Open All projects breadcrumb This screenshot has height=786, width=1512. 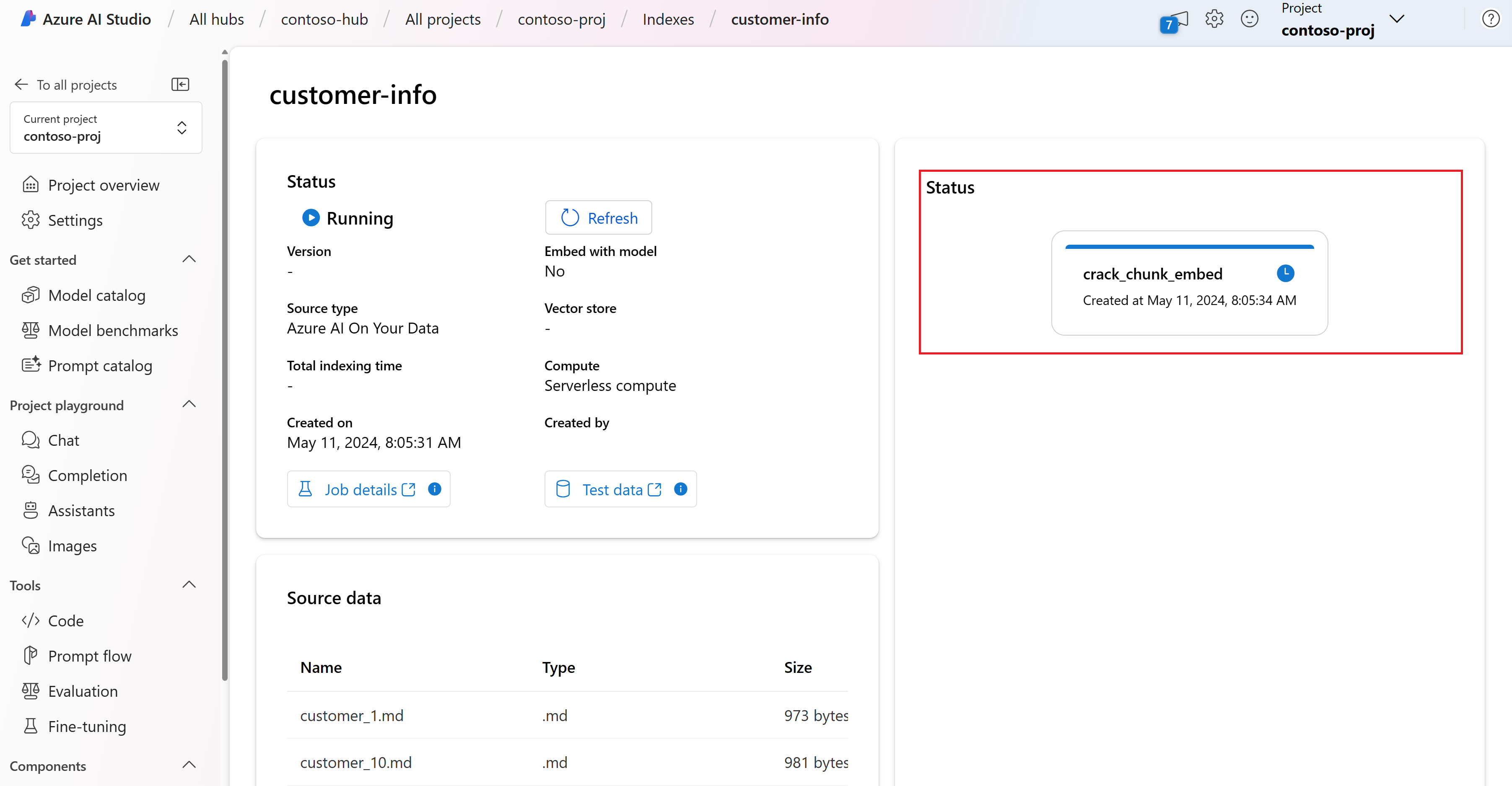click(x=443, y=19)
